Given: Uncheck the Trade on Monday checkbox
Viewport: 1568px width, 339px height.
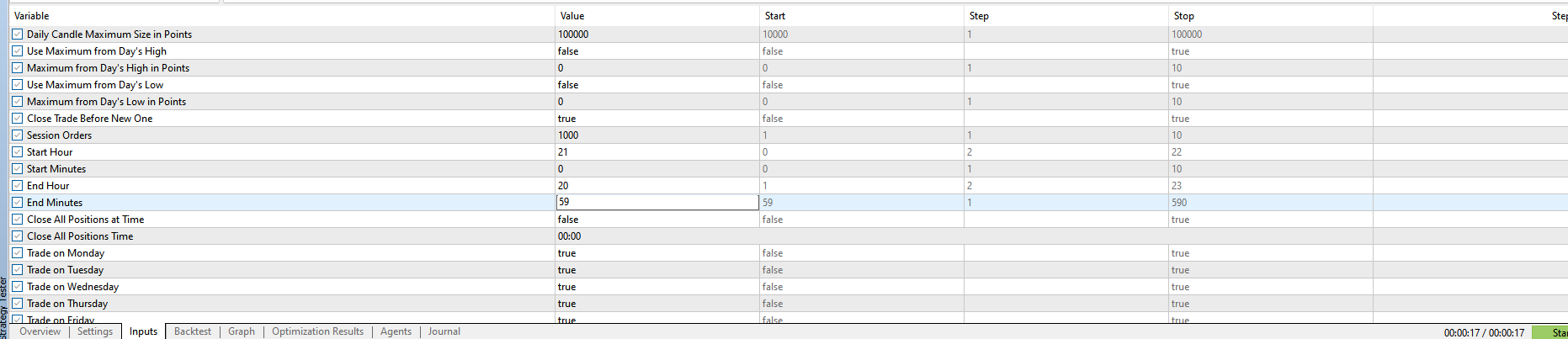Looking at the screenshot, I should click(x=18, y=253).
